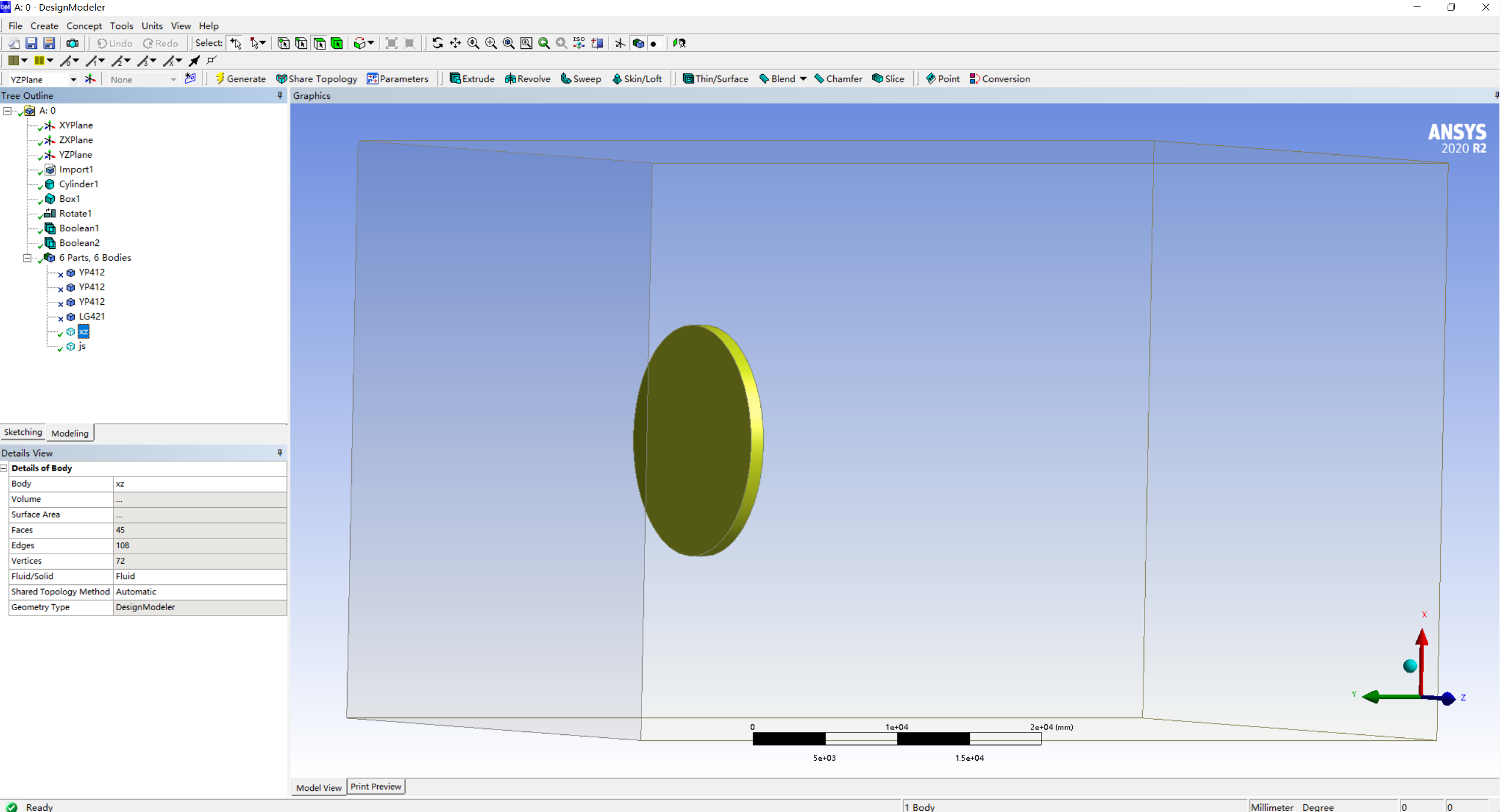Pin the Tree Outline panel
The height and width of the screenshot is (812, 1500).
pyautogui.click(x=280, y=95)
